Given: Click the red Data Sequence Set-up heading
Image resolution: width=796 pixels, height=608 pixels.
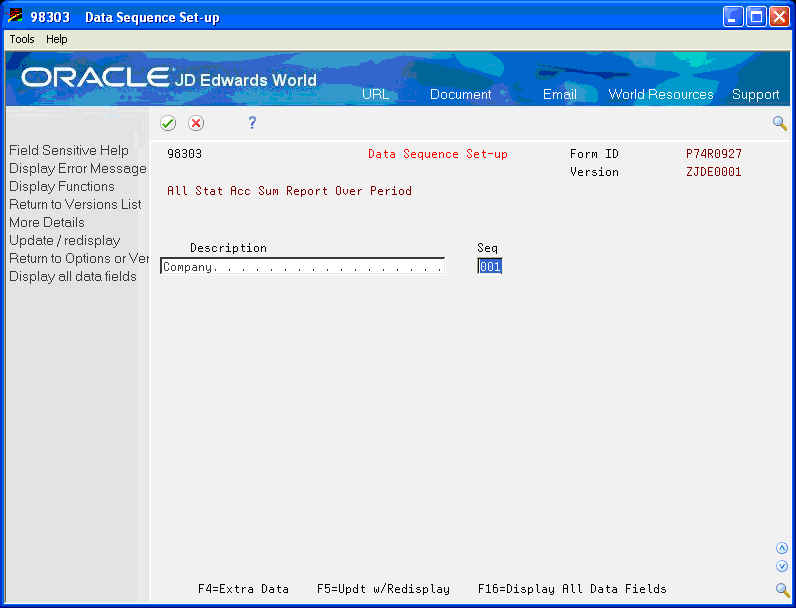Looking at the screenshot, I should (438, 154).
